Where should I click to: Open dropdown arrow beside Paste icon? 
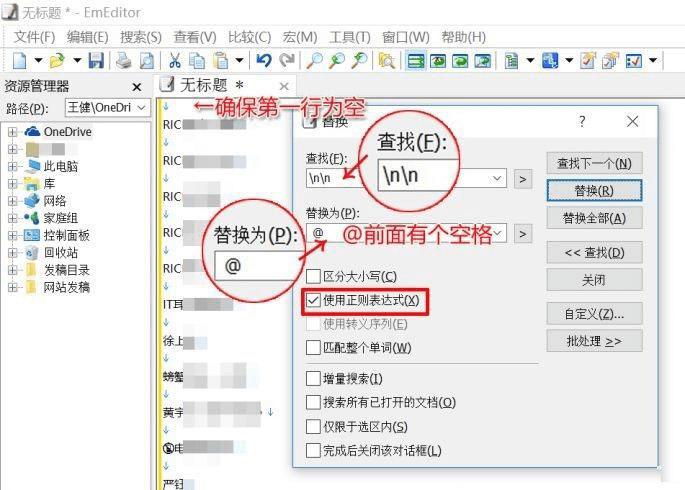point(239,60)
